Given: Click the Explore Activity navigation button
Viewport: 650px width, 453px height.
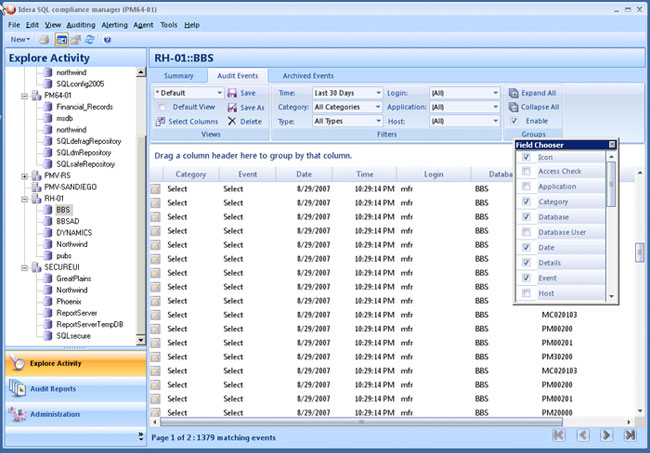Looking at the screenshot, I should point(76,363).
